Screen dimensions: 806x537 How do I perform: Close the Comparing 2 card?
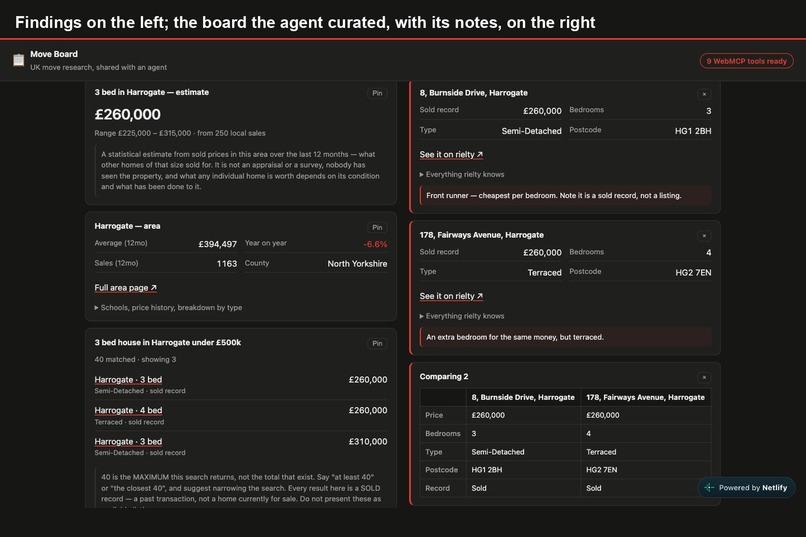(x=704, y=378)
